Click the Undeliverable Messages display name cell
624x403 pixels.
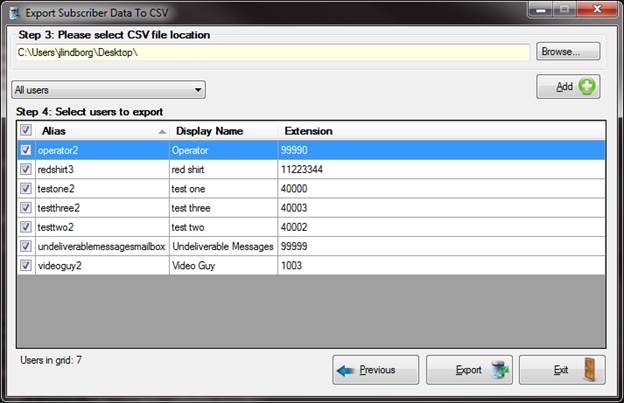point(224,246)
